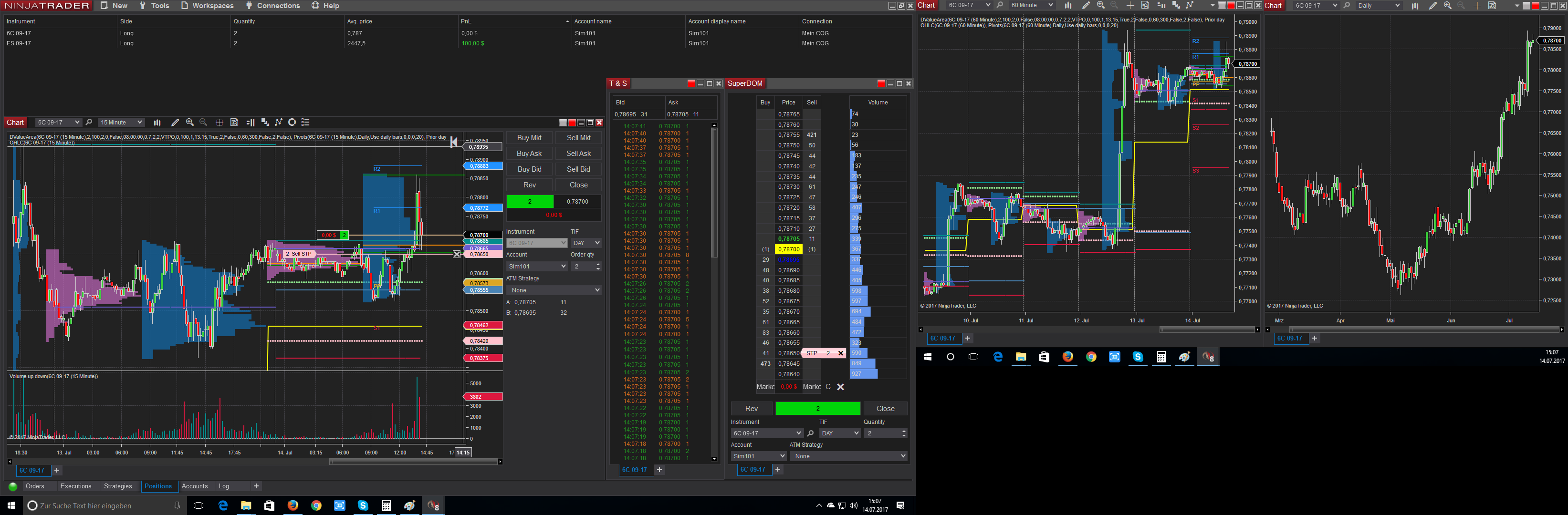Zoom out on the 15 Minute chart
Viewport: 1568px width, 515px height.
pyautogui.click(x=203, y=122)
